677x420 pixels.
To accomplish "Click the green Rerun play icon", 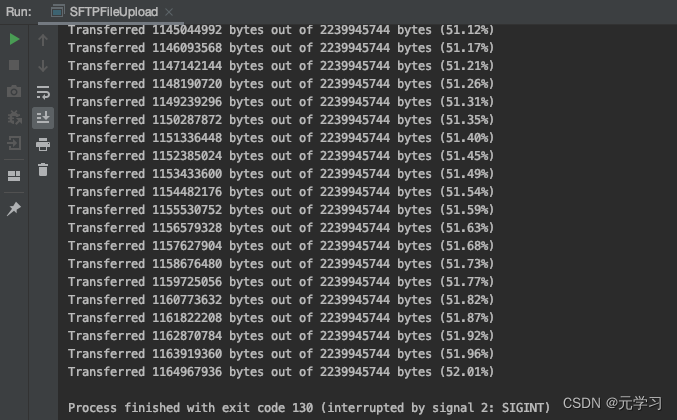I will [14, 39].
